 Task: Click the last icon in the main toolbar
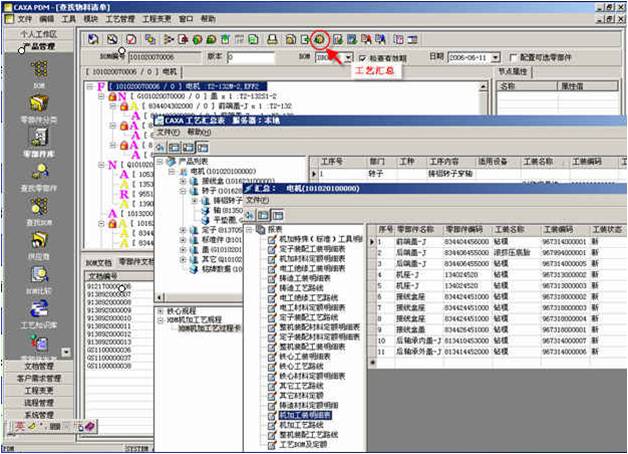(x=413, y=39)
